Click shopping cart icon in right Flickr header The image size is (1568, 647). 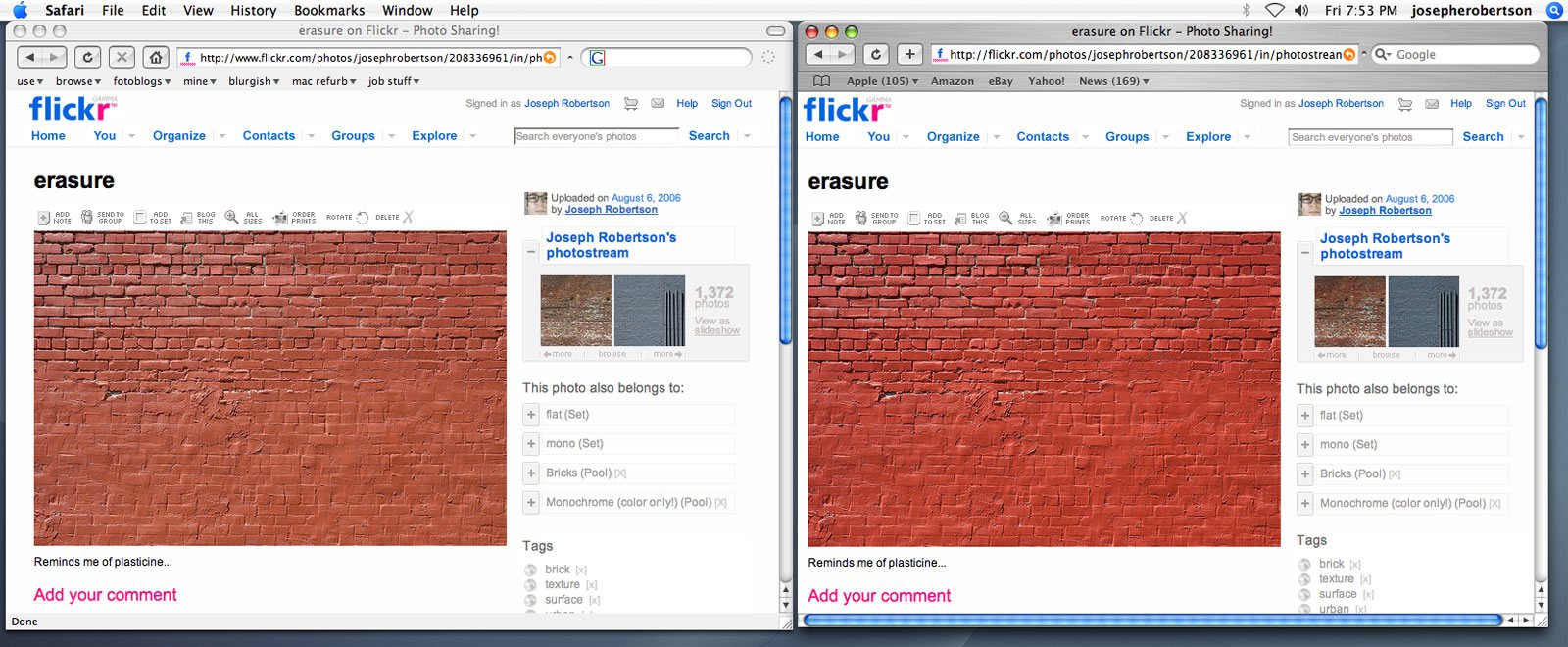[1405, 104]
